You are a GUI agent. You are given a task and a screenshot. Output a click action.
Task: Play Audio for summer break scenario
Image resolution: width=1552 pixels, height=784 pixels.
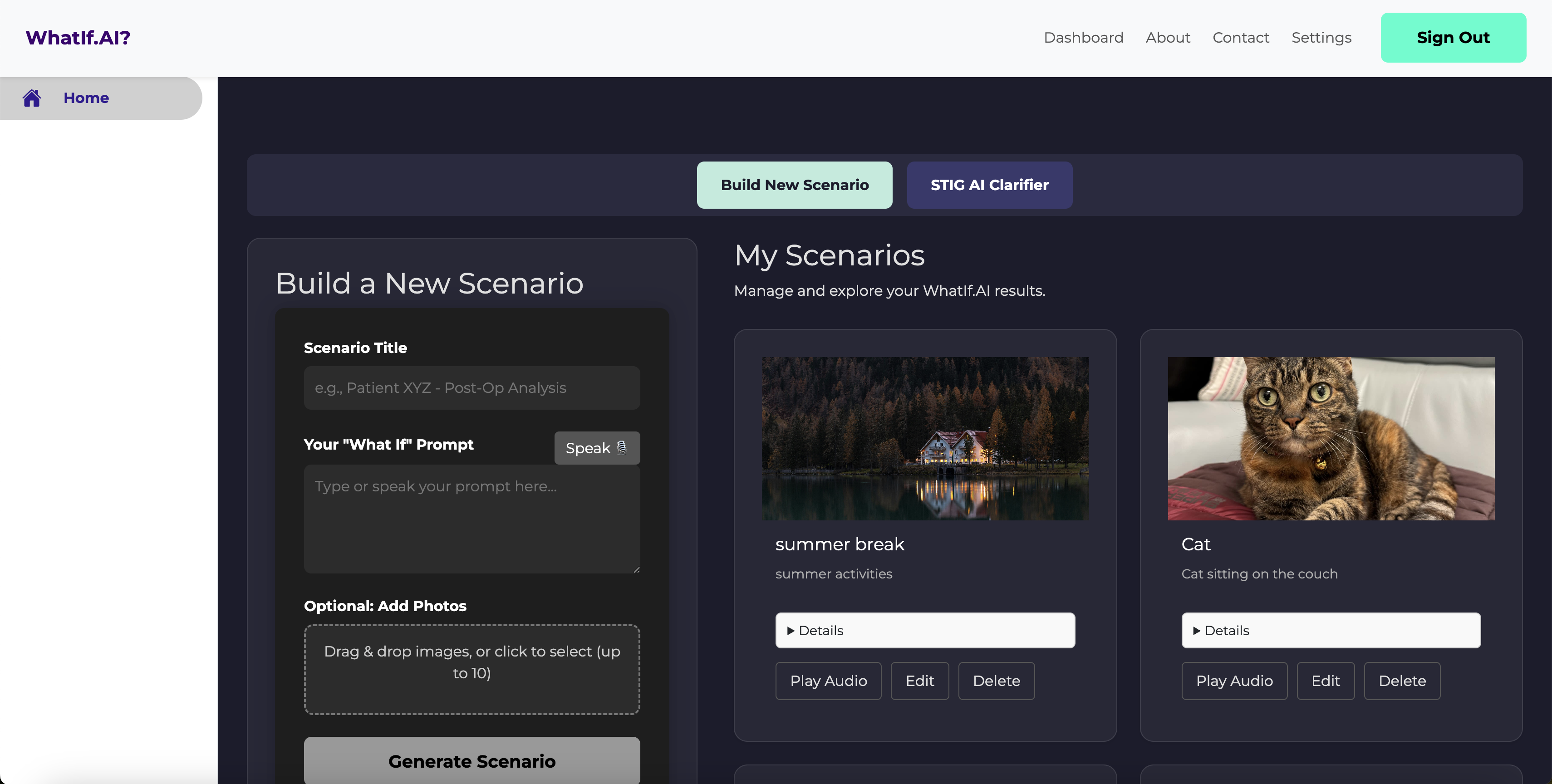pyautogui.click(x=828, y=681)
